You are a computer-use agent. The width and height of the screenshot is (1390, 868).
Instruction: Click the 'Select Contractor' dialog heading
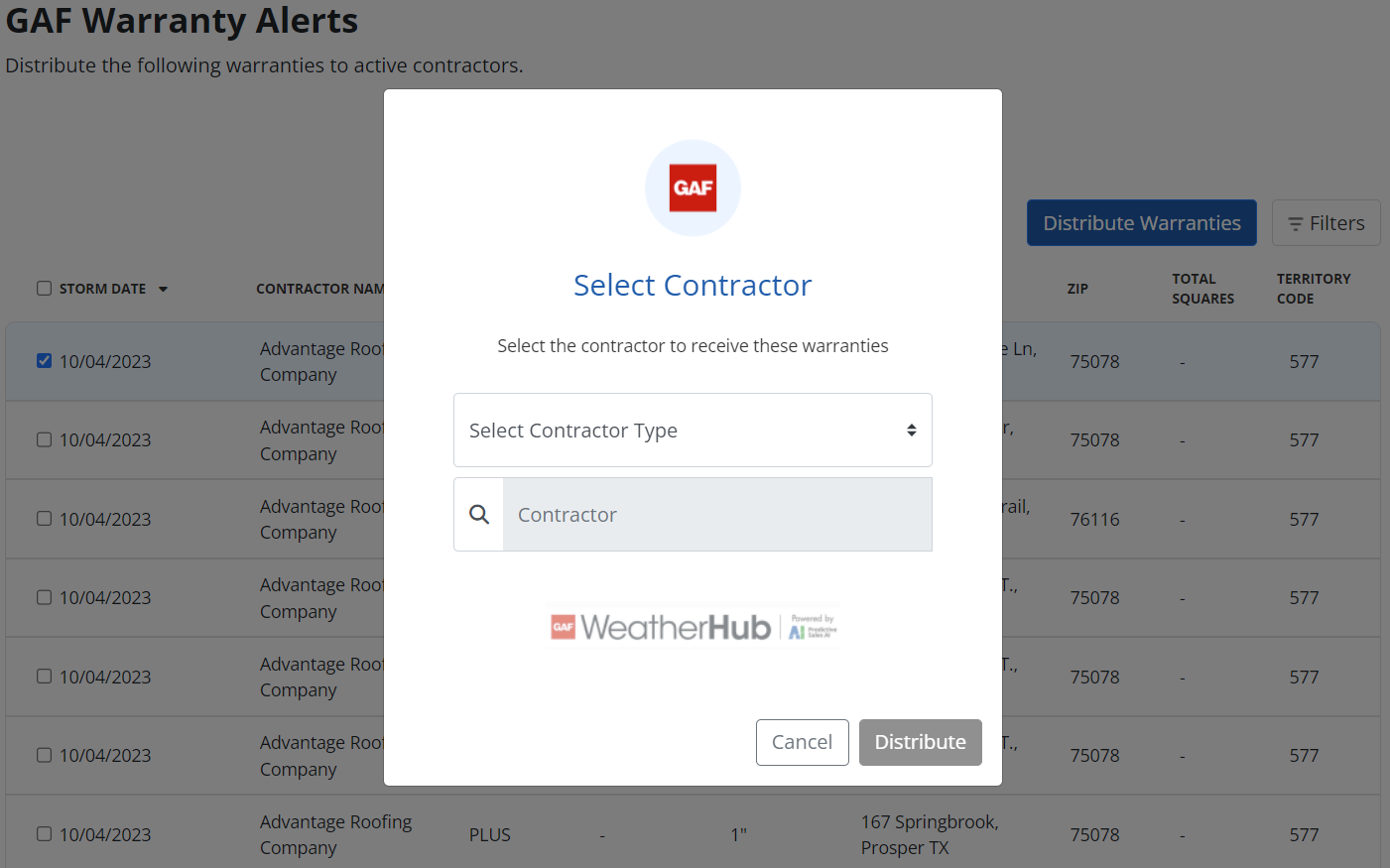693,285
